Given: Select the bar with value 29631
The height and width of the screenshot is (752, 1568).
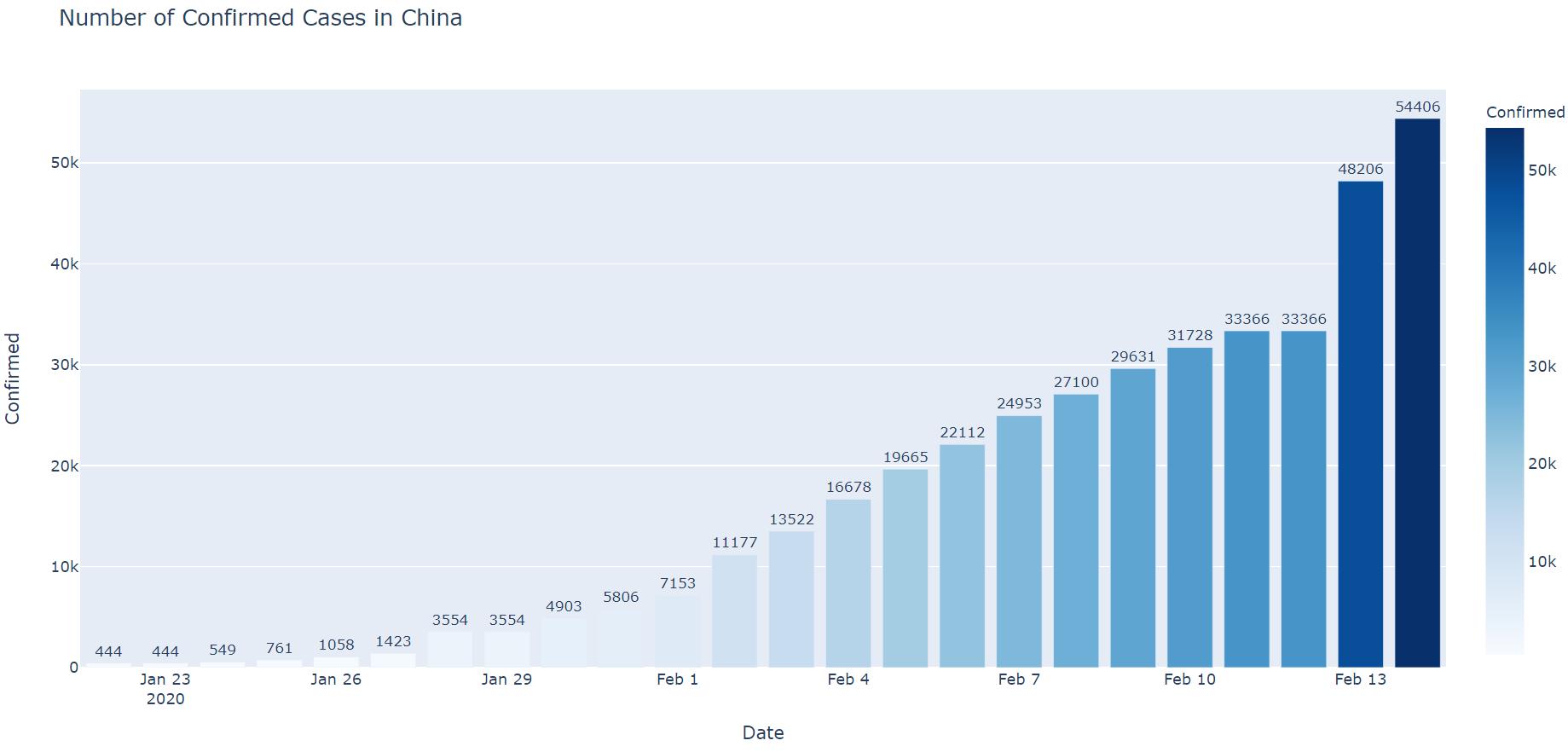Looking at the screenshot, I should pyautogui.click(x=1132, y=518).
